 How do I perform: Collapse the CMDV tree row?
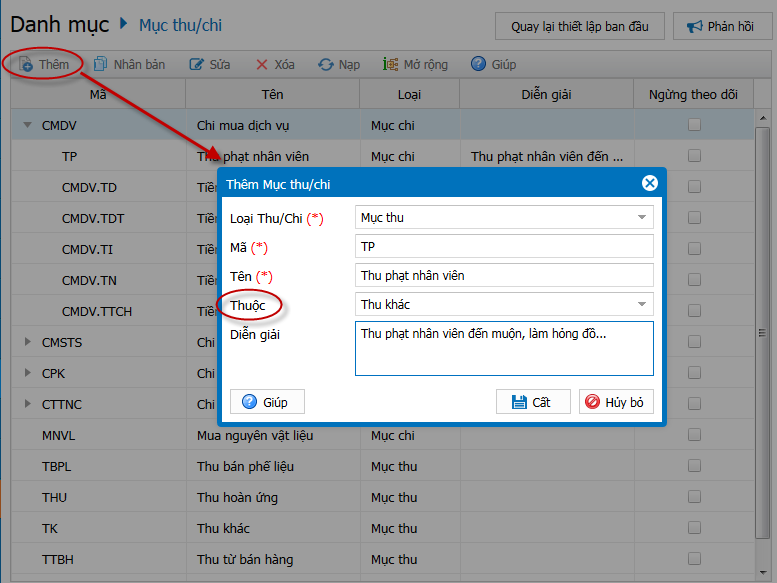(x=28, y=125)
